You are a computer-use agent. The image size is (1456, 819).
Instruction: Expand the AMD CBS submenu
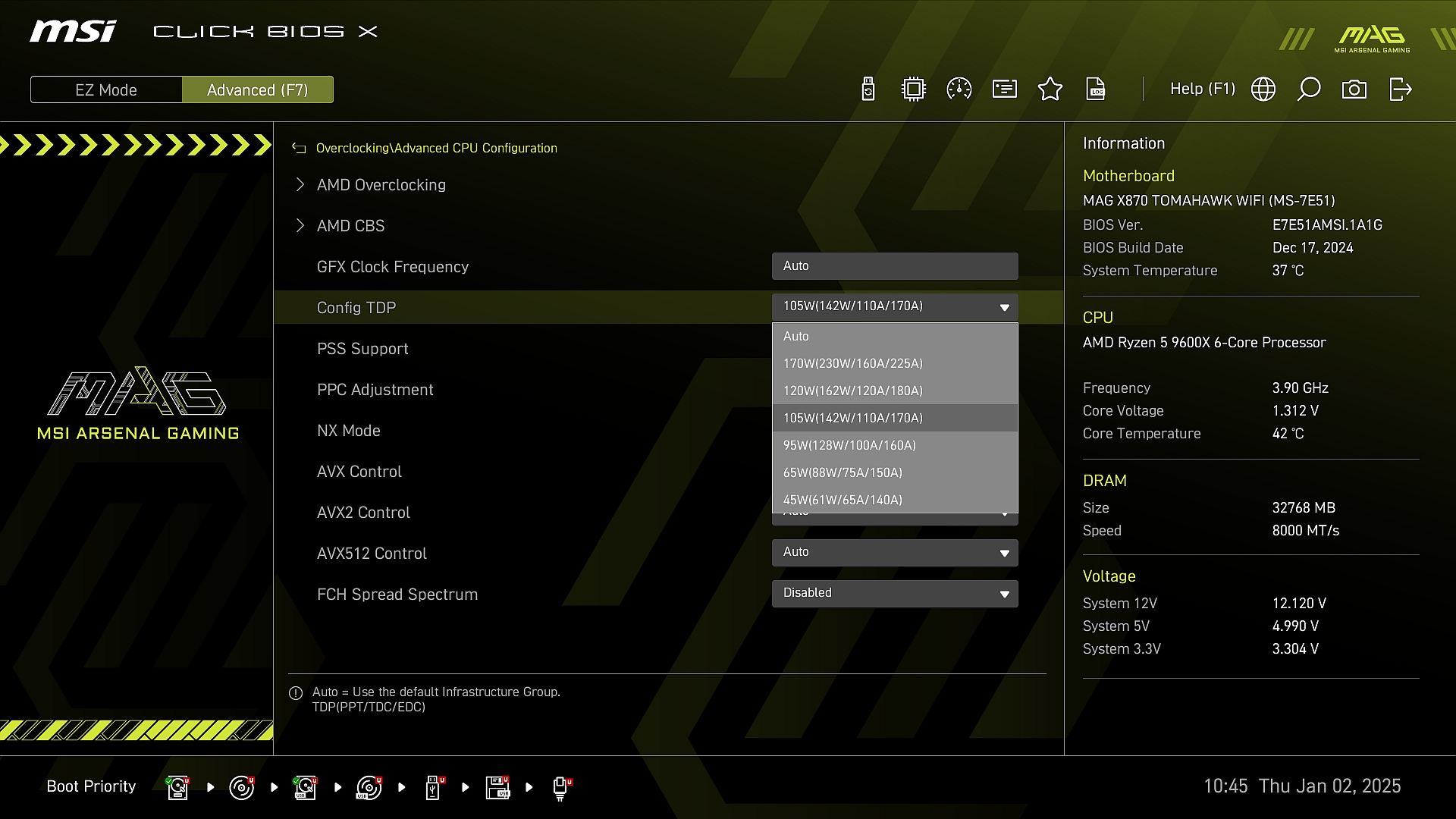[x=350, y=226]
